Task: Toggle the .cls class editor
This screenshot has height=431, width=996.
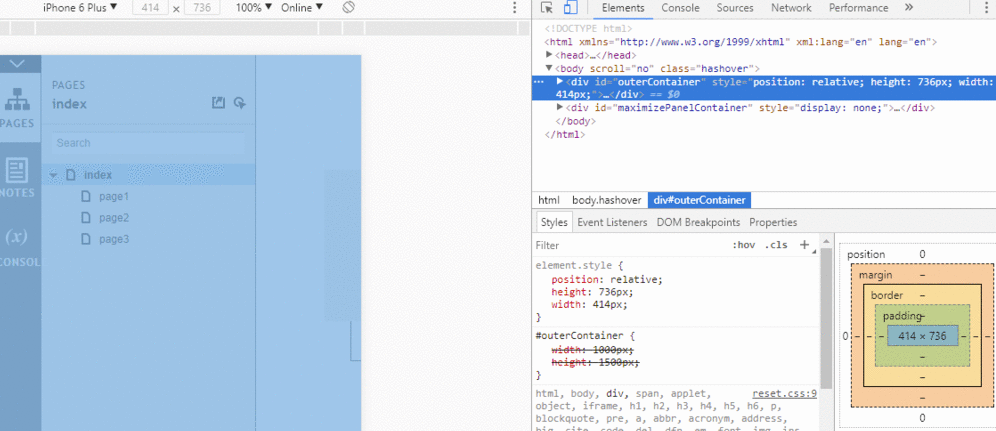Action: click(x=776, y=245)
